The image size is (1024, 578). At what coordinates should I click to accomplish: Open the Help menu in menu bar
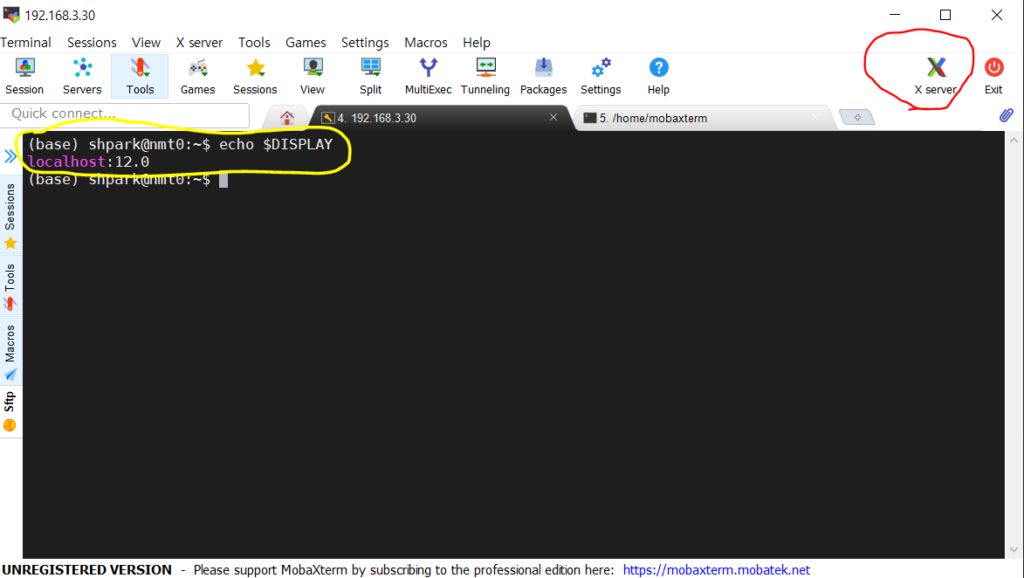point(476,42)
